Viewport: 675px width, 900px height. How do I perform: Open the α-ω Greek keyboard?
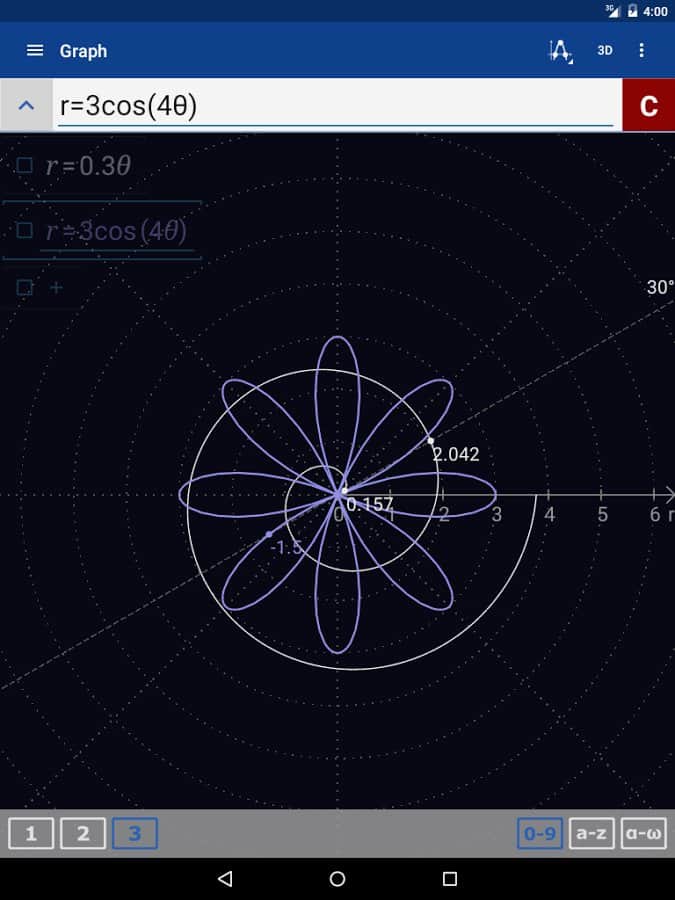point(643,833)
